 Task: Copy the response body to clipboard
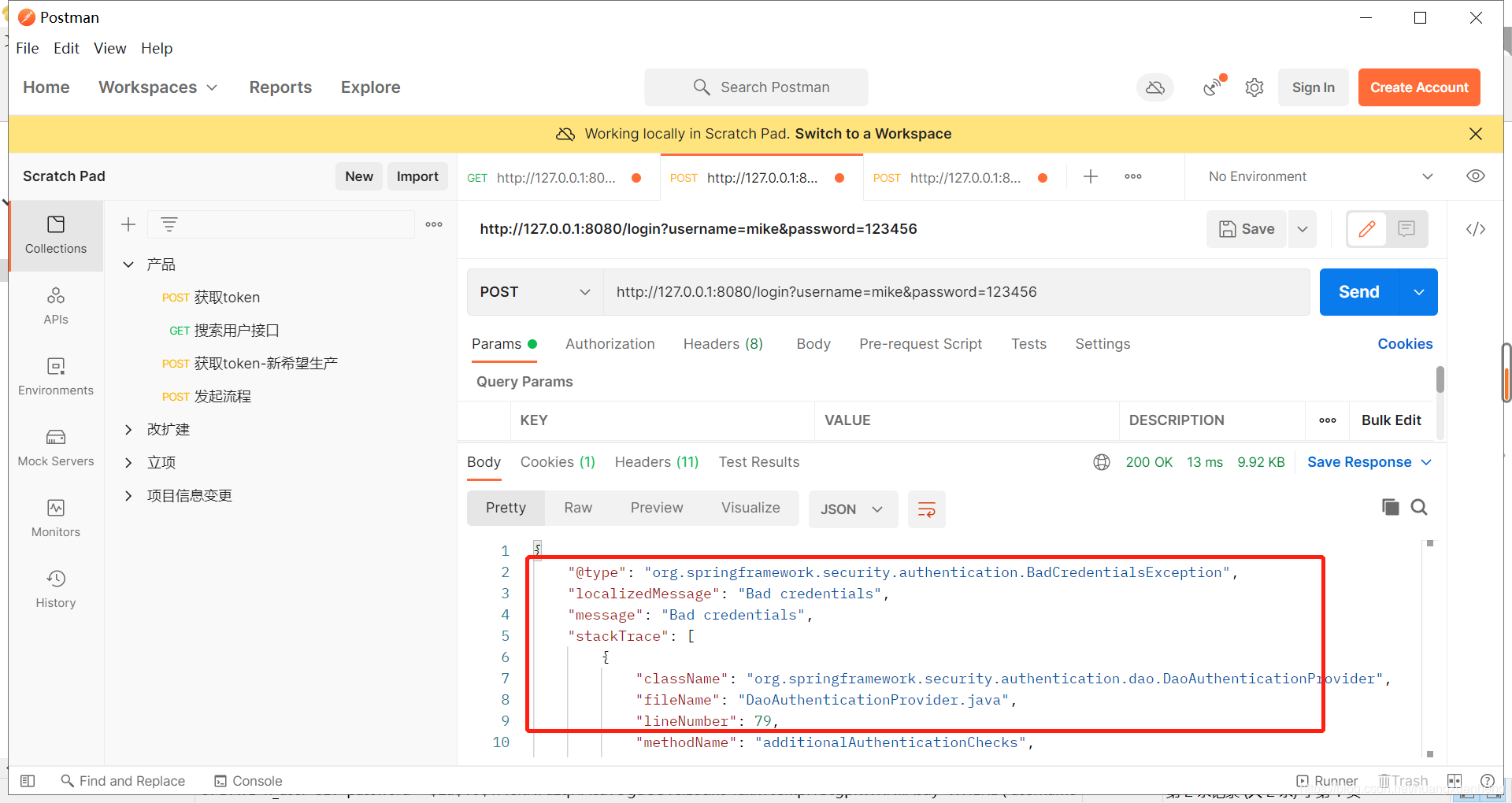click(1391, 507)
